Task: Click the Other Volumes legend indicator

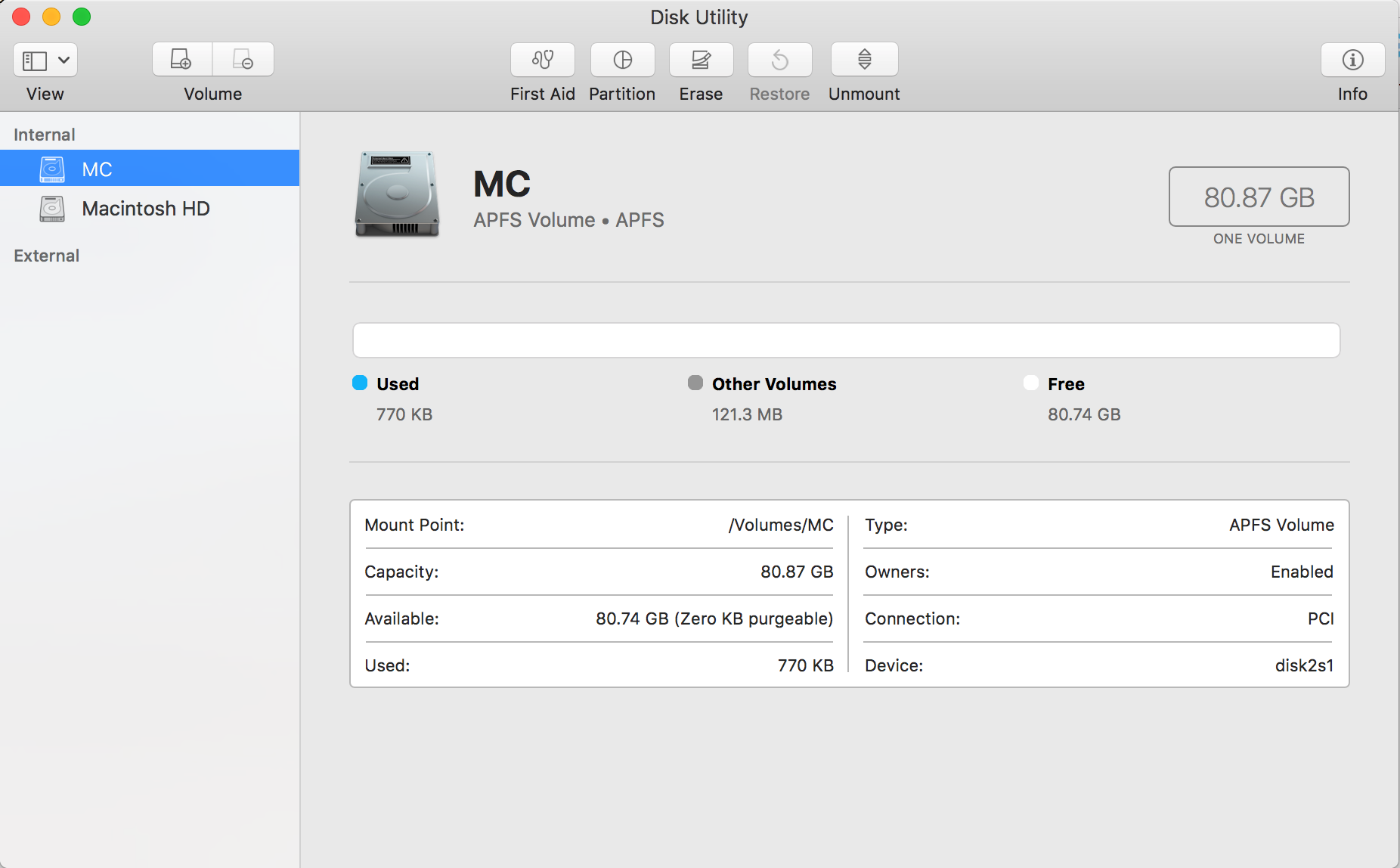Action: point(696,383)
